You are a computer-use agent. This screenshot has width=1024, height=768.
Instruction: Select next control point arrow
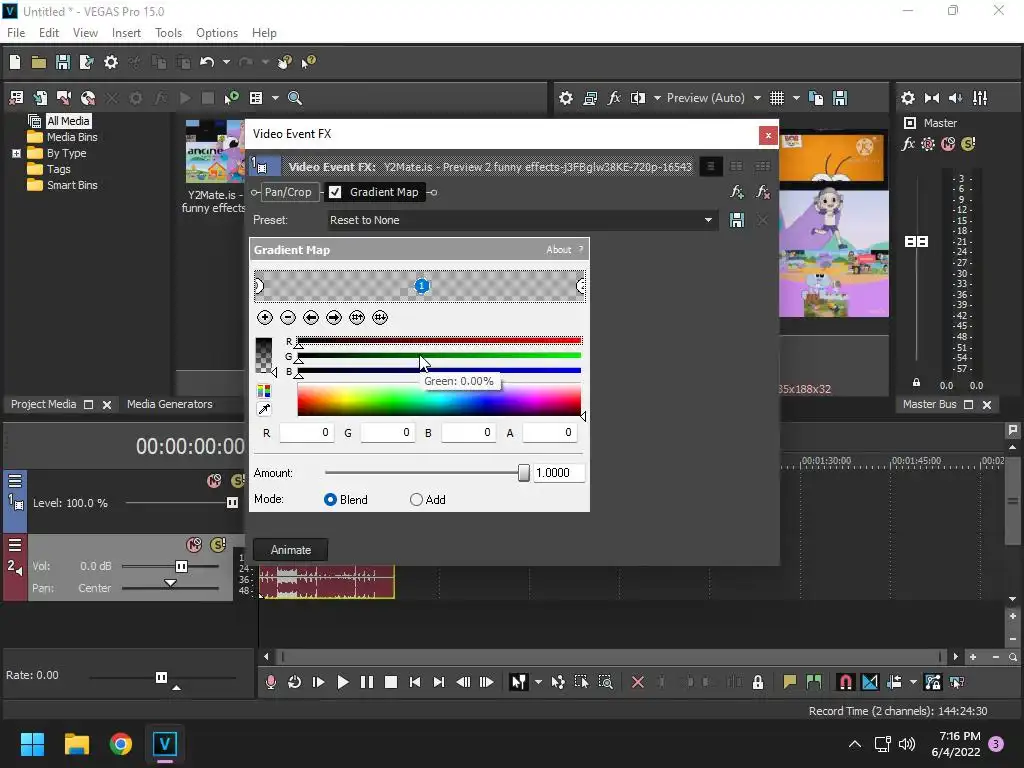[x=334, y=317]
